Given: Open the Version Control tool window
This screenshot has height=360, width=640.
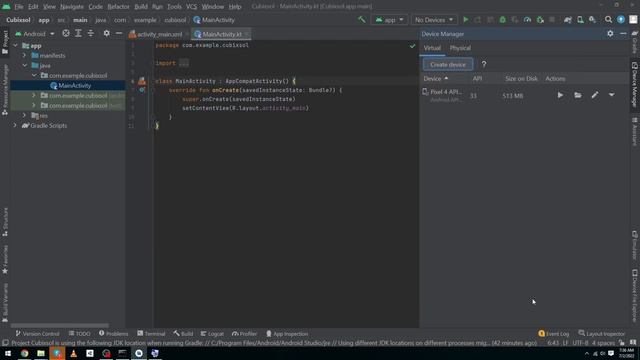Looking at the screenshot, I should click(x=37, y=333).
